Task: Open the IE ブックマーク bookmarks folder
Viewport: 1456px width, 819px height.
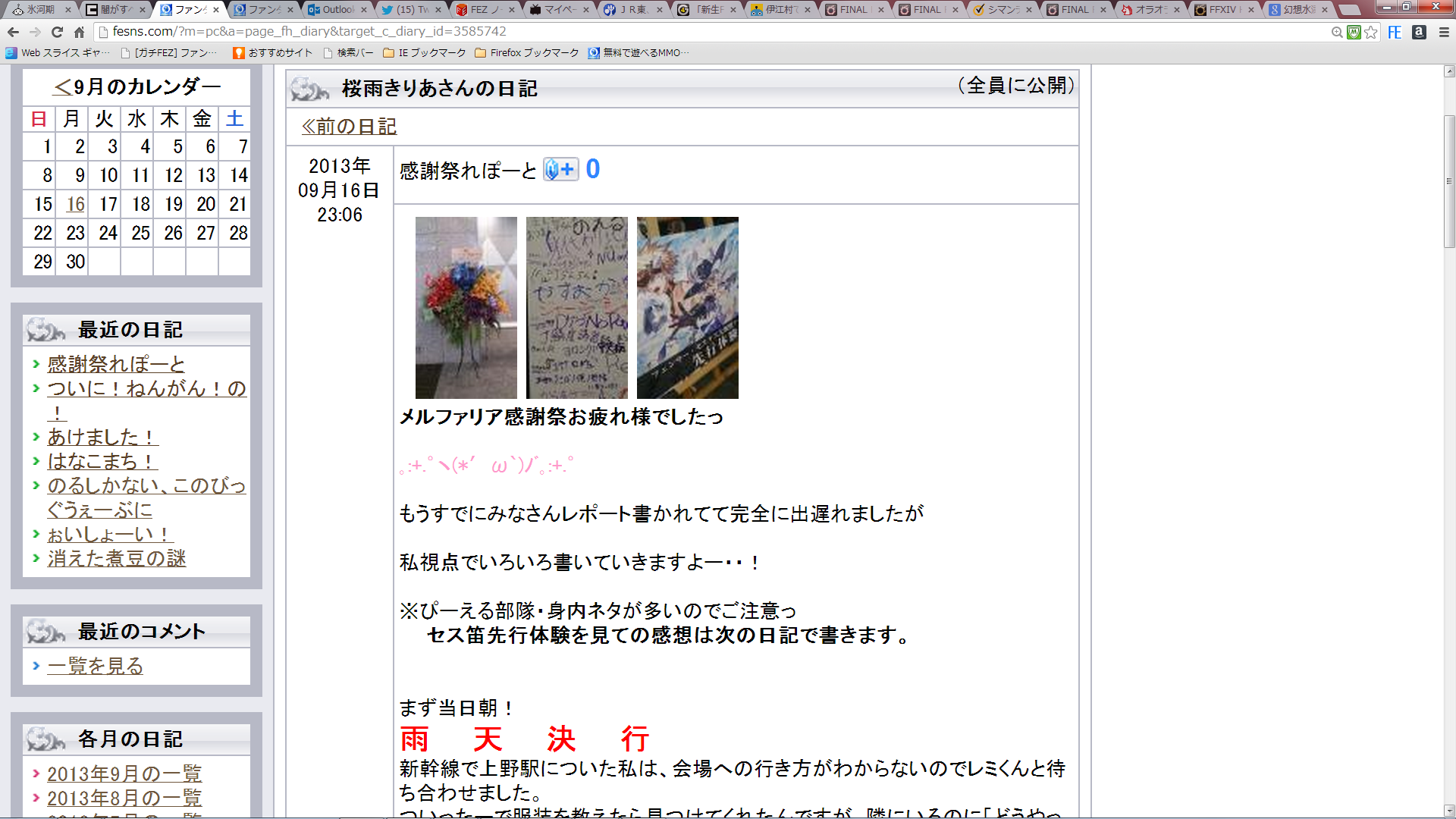Action: point(425,53)
